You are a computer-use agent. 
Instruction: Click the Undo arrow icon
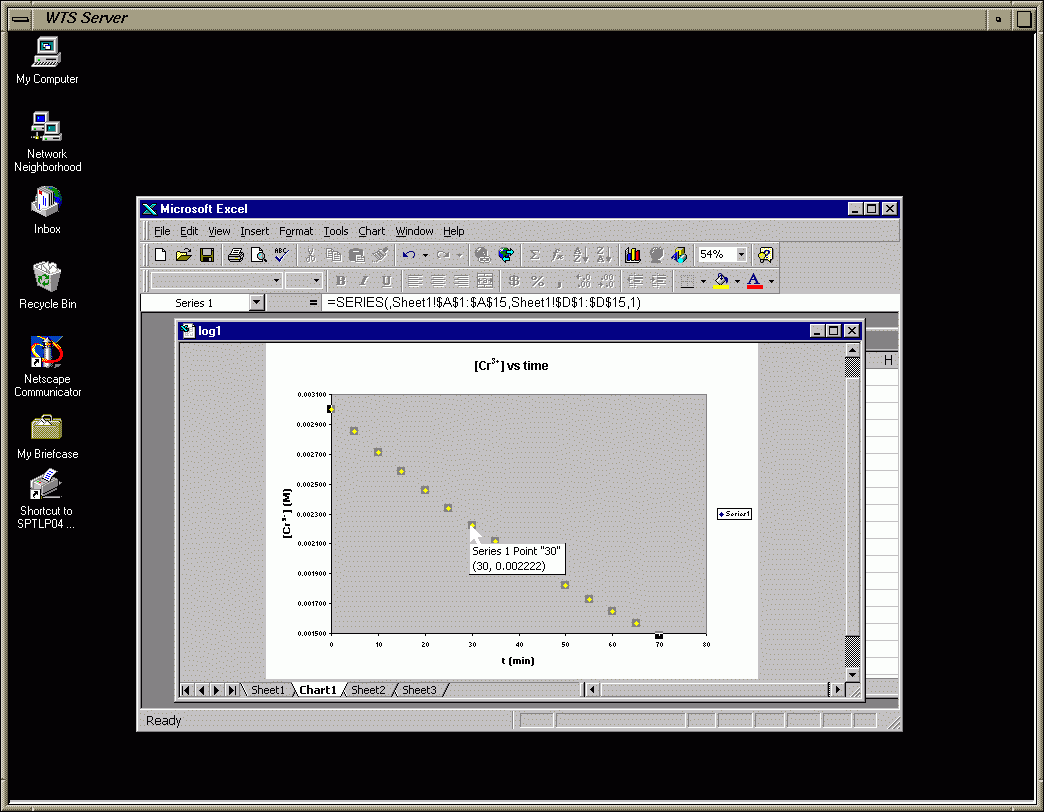pyautogui.click(x=409, y=255)
